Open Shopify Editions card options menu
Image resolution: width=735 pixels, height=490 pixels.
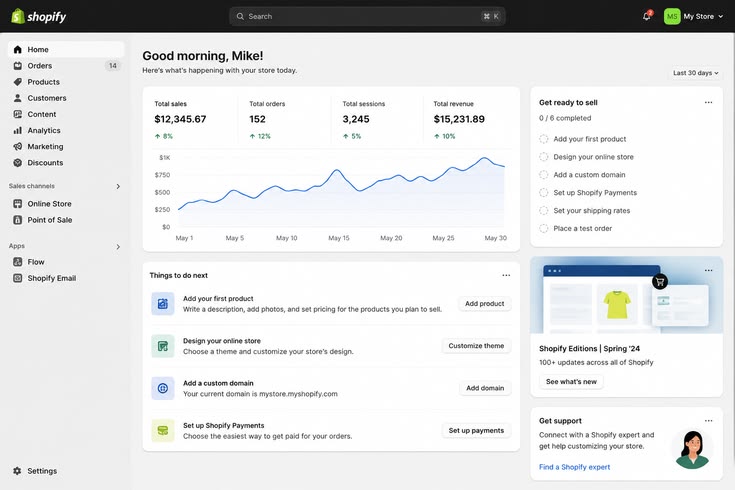click(x=708, y=270)
